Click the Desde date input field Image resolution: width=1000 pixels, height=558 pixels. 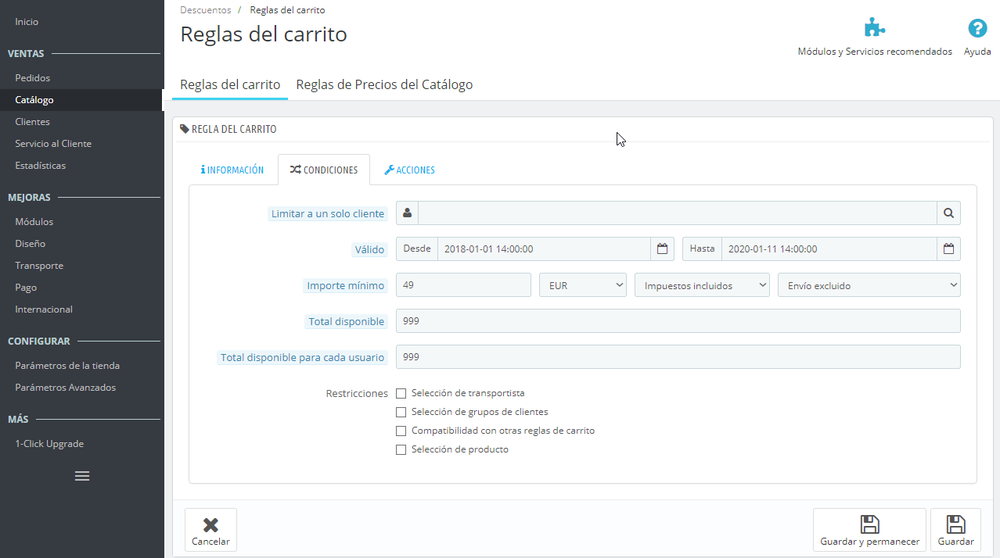tap(544, 249)
